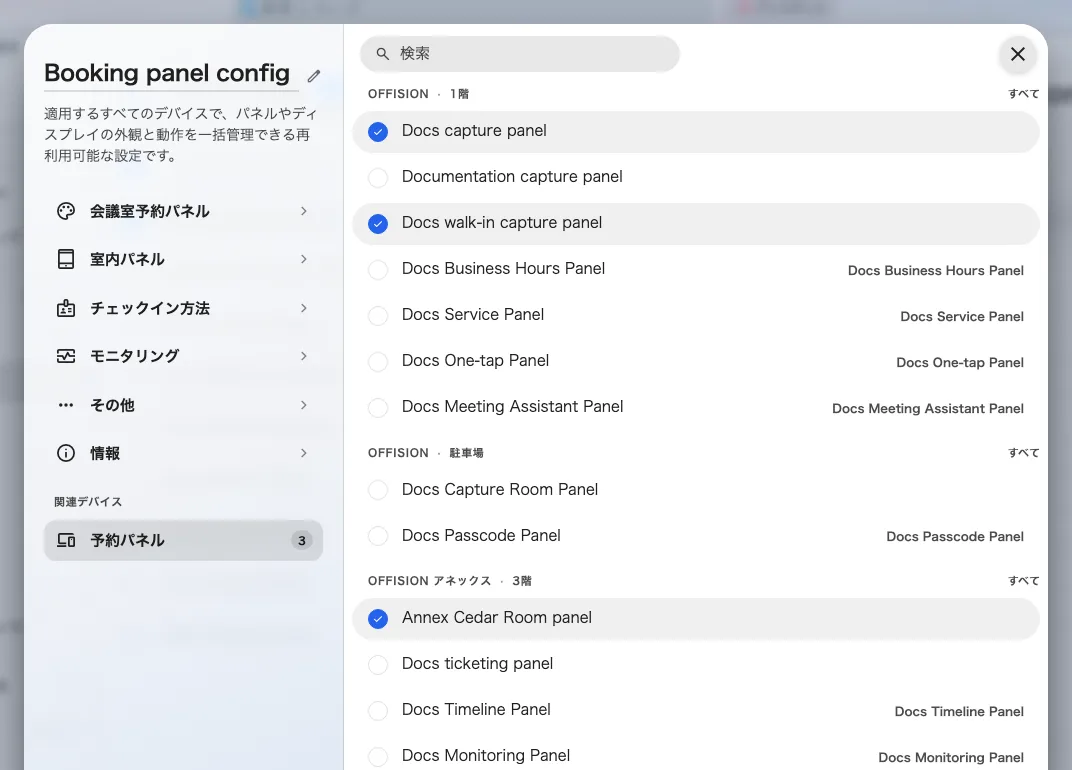Check Docs Passcode Panel

tap(378, 535)
